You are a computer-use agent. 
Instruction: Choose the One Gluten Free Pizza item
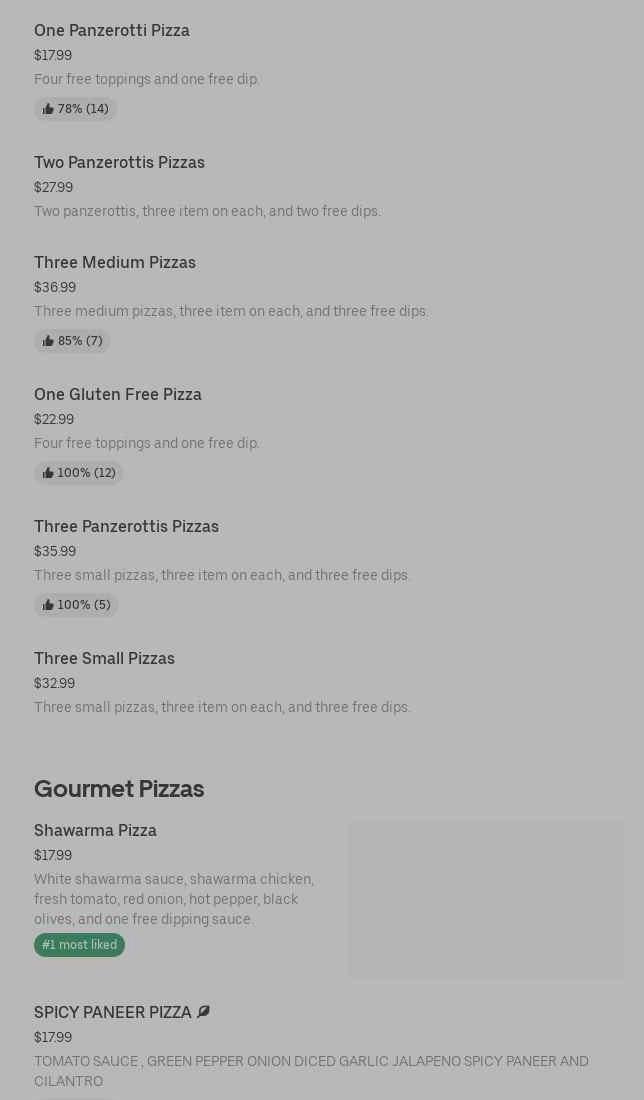click(x=118, y=394)
